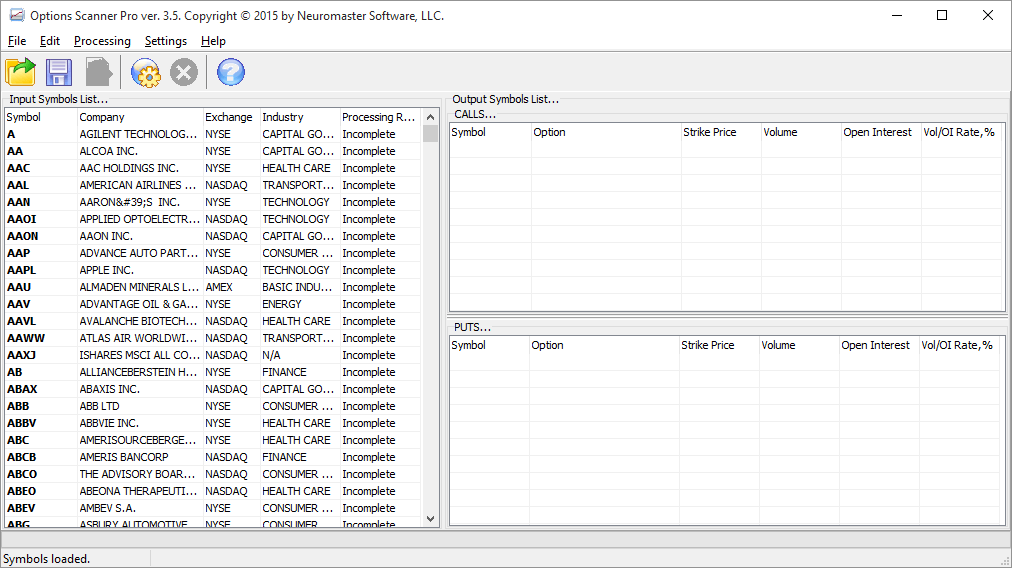Click PUTS Symbol column header
Image resolution: width=1012 pixels, height=568 pixels.
(489, 345)
